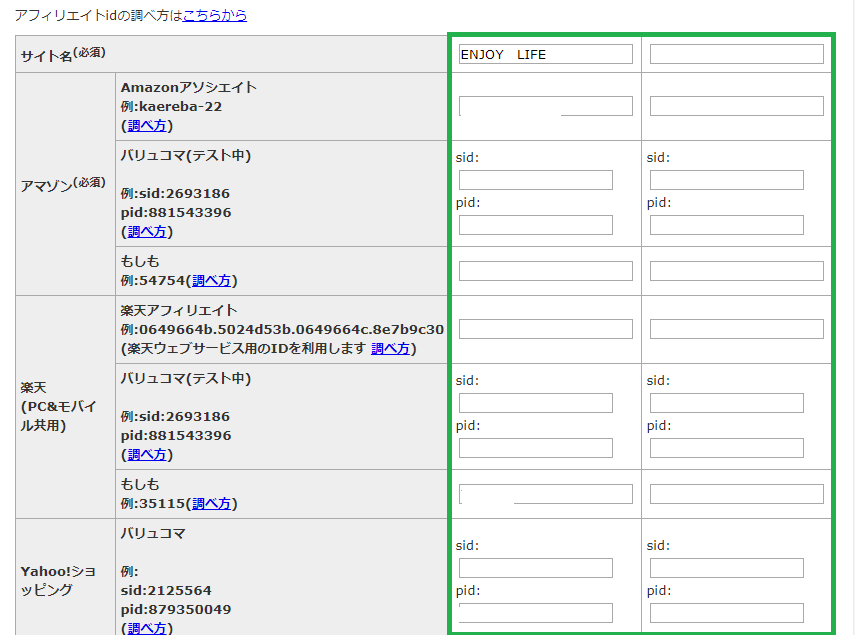Click the サイト名 field containing ENJOY LIFE

pyautogui.click(x=546, y=54)
